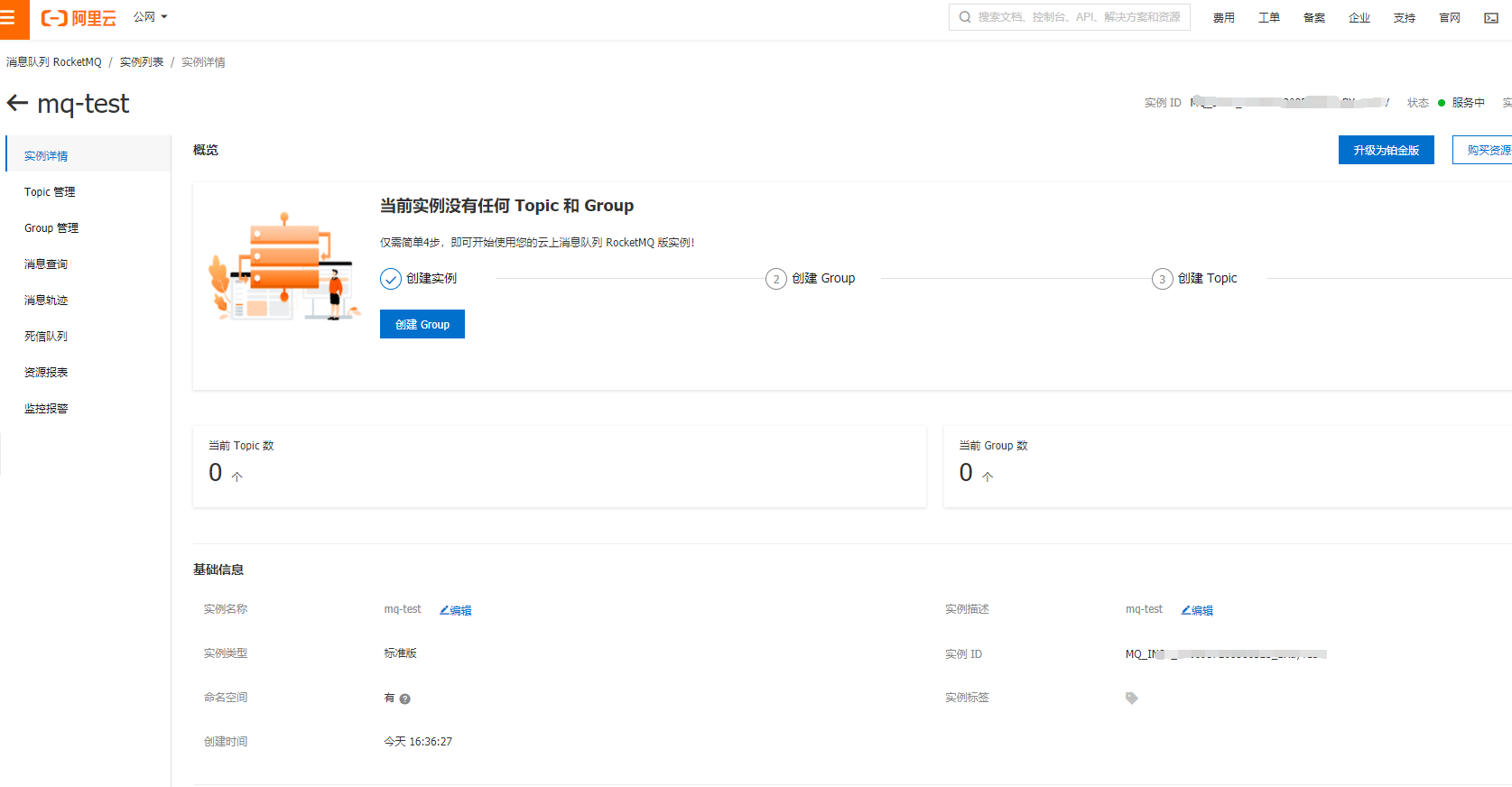The image size is (1512, 787).
Task: Click the 当前 Topic 数 count value
Action: (x=216, y=472)
